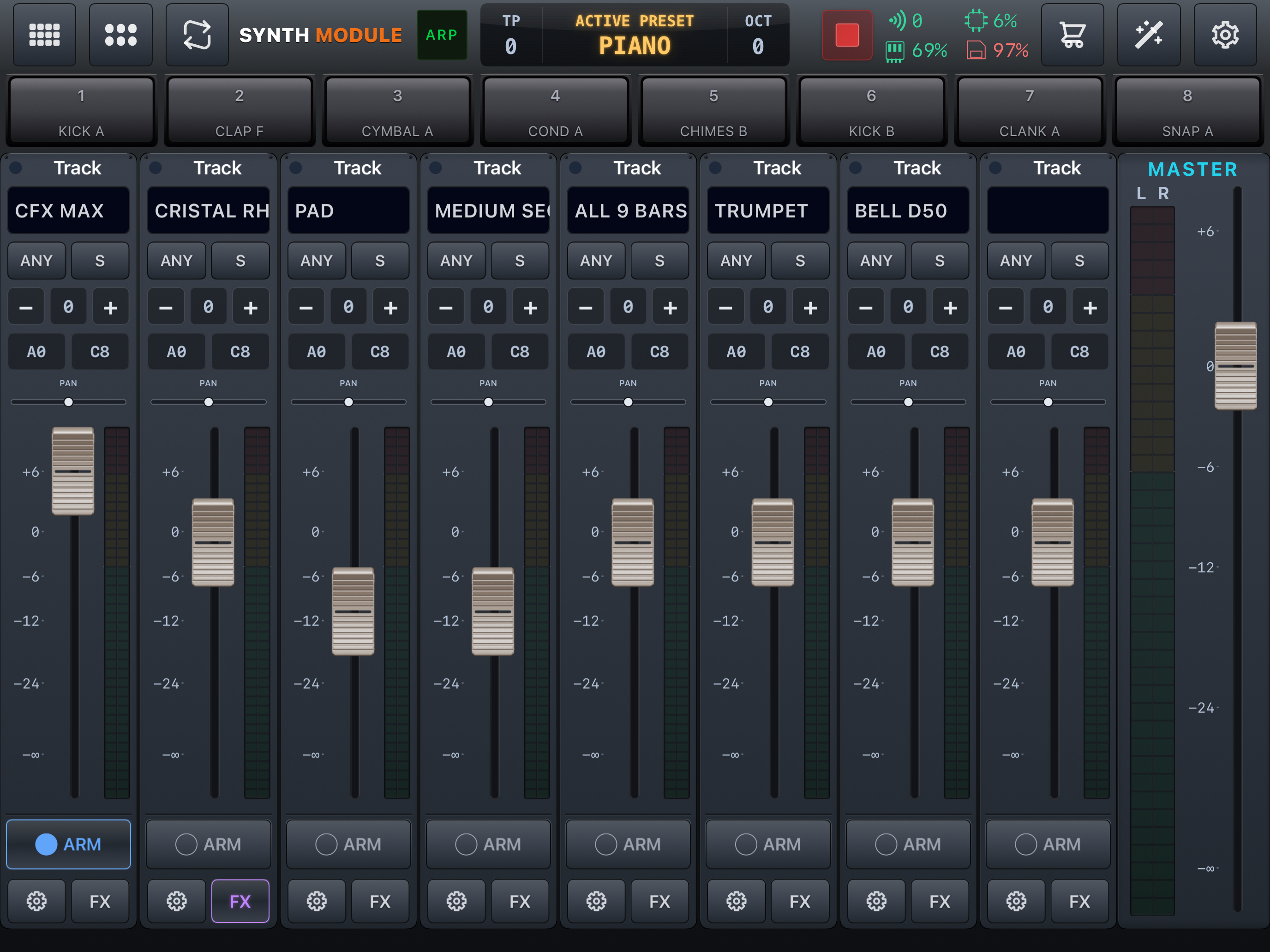1270x952 pixels.
Task: Select pad 5 CHIMES B
Action: tap(713, 111)
